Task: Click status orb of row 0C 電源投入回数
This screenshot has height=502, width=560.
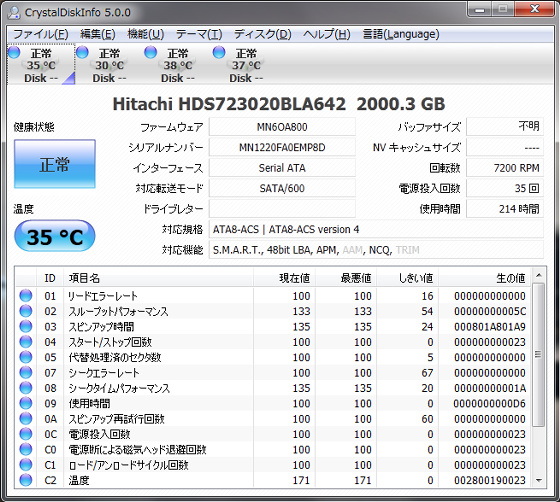Action: tap(26, 434)
